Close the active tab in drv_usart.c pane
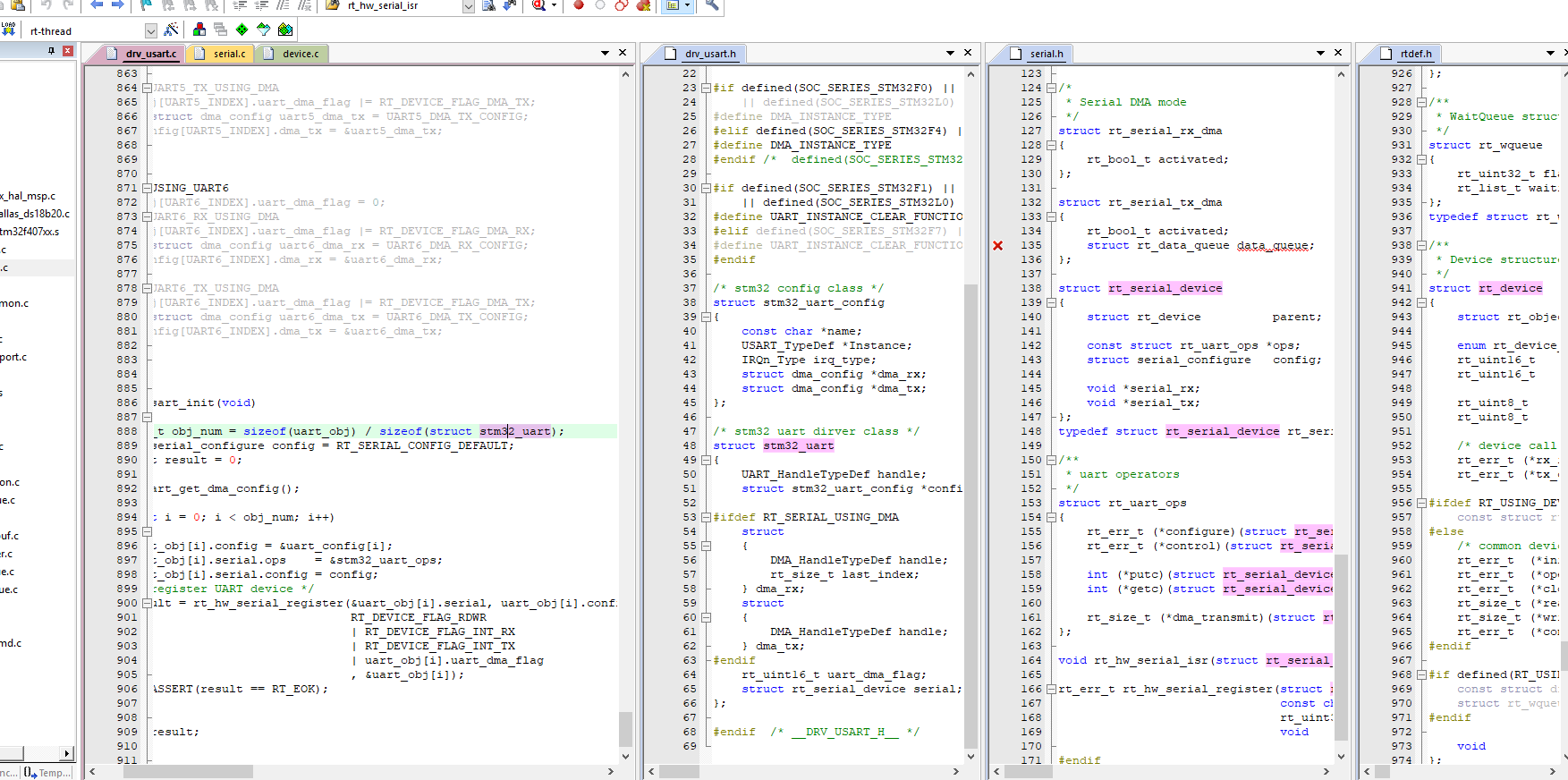 [x=623, y=53]
